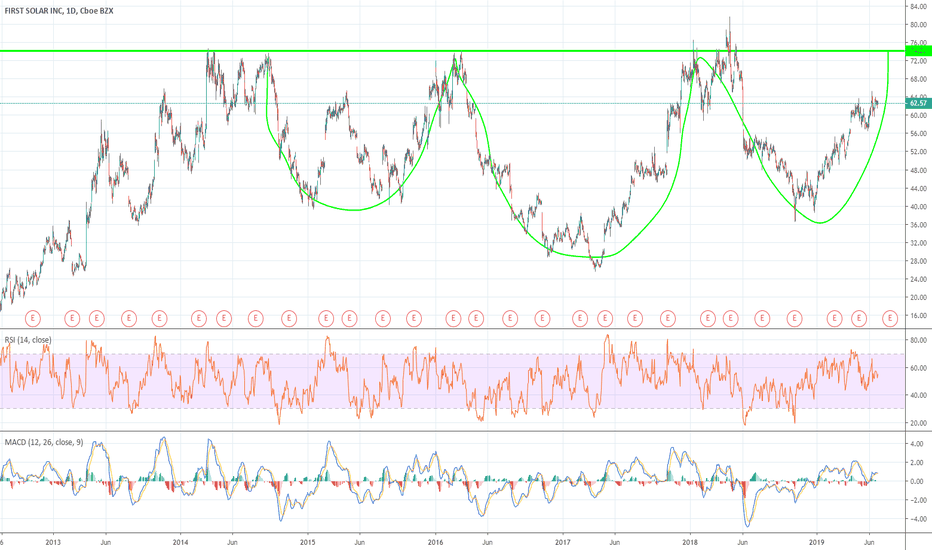The height and width of the screenshot is (550, 932).
Task: Click the 80.00 level on RSI scale
Action: [x=918, y=341]
